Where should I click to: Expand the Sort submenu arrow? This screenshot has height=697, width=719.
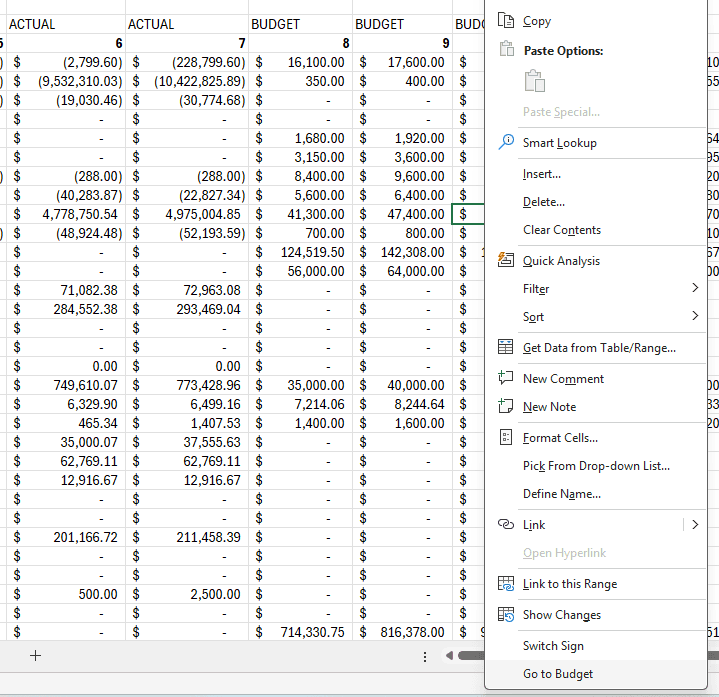[695, 316]
